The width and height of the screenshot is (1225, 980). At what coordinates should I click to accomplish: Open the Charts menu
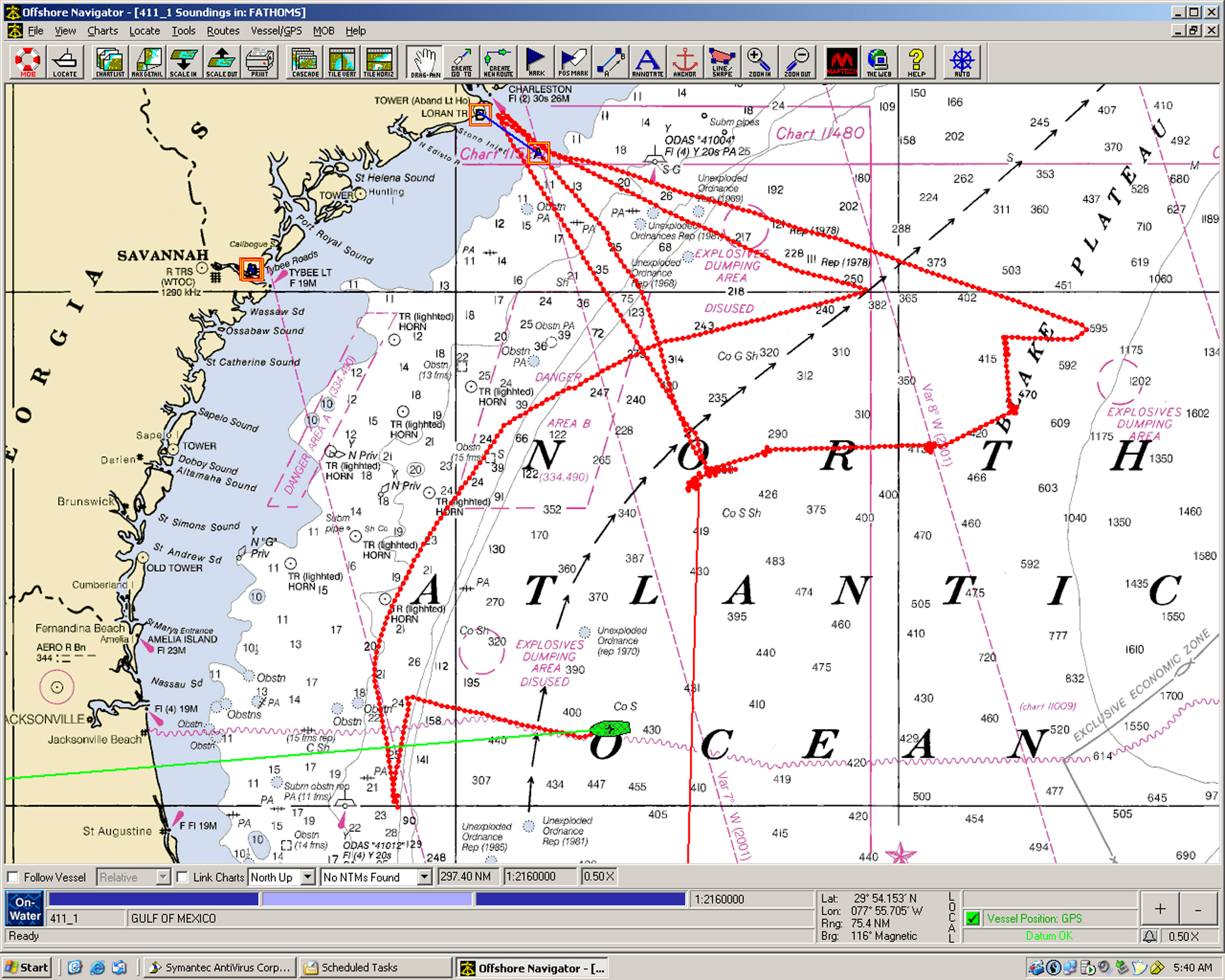coord(102,30)
